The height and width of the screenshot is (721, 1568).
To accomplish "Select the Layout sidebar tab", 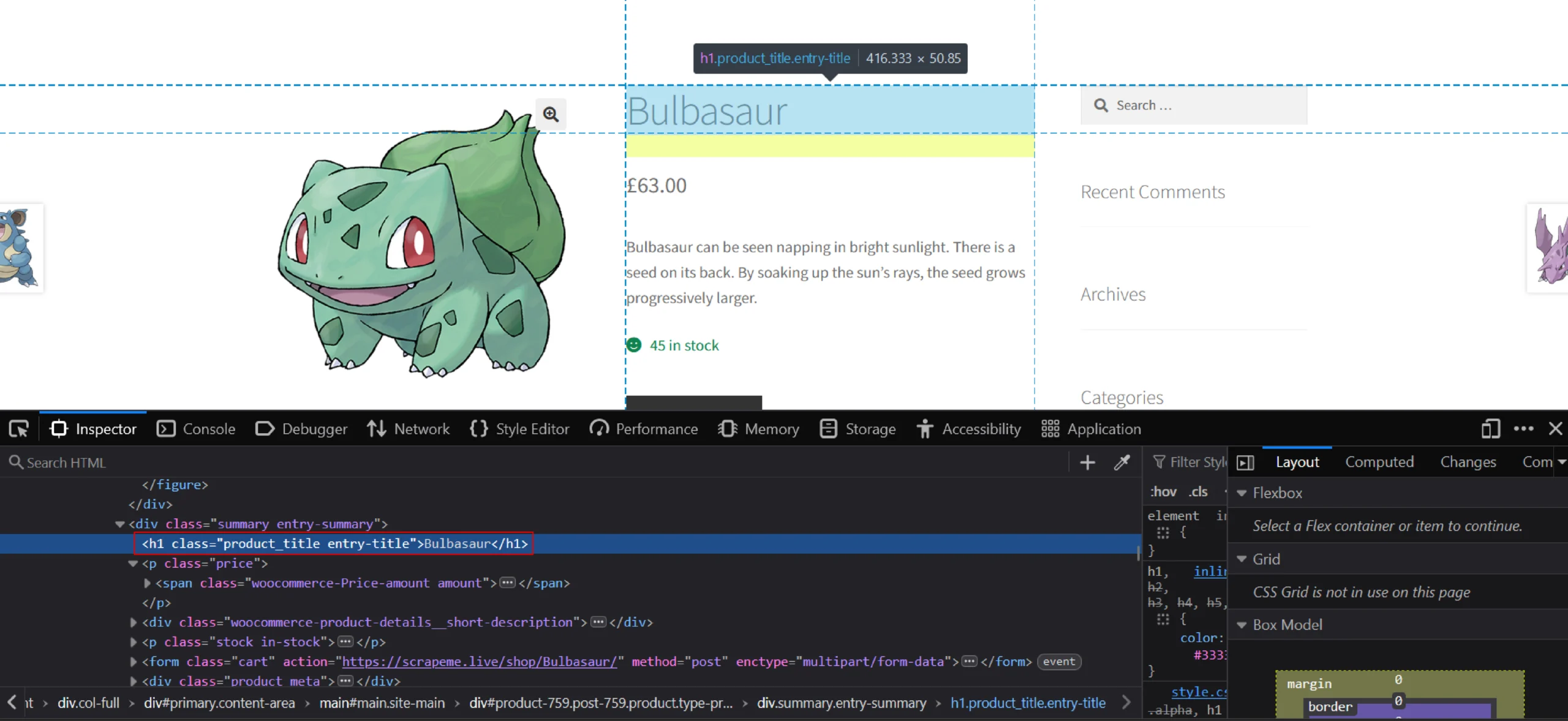I will [1297, 462].
